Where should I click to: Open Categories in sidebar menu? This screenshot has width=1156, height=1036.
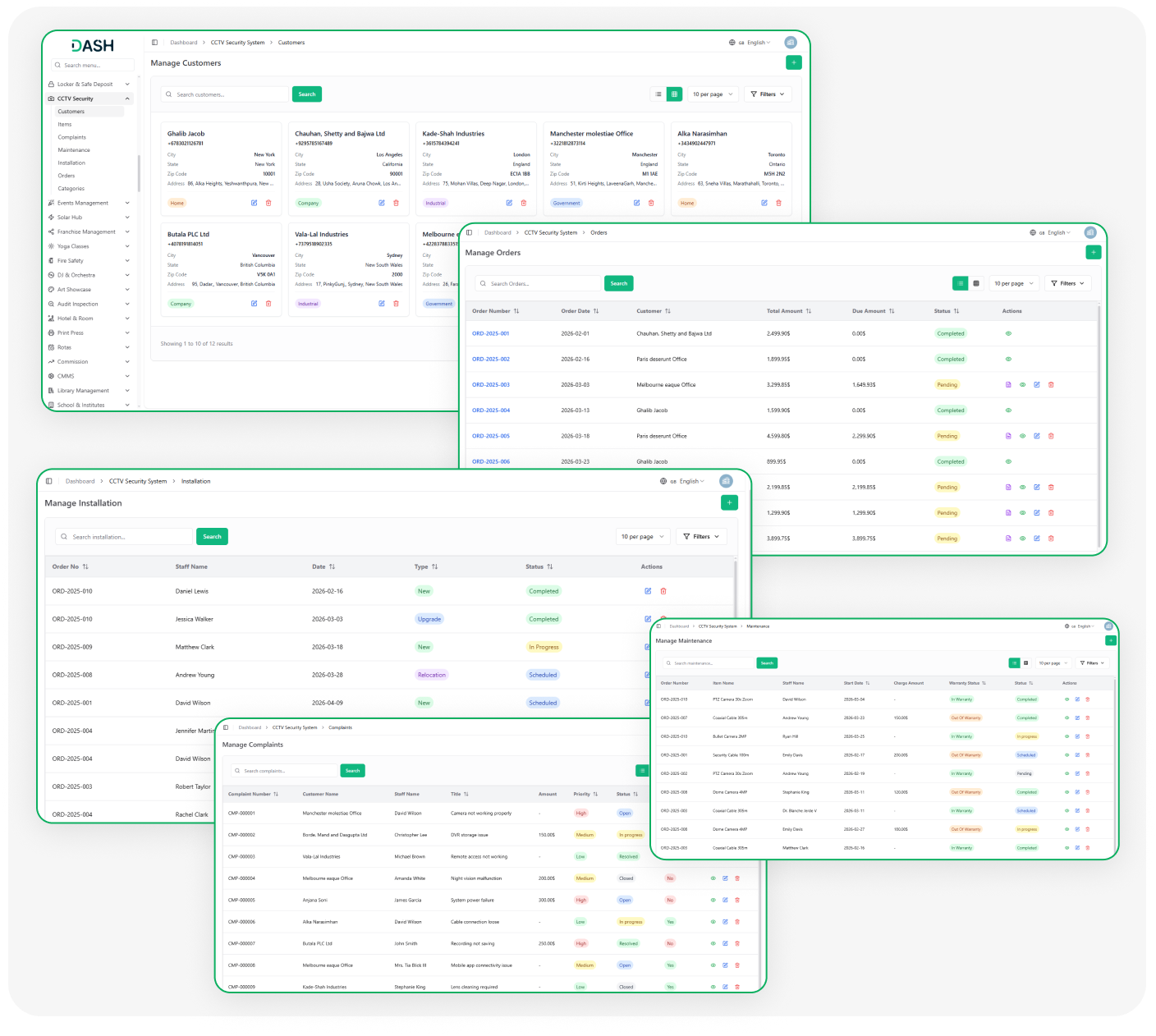click(x=71, y=189)
